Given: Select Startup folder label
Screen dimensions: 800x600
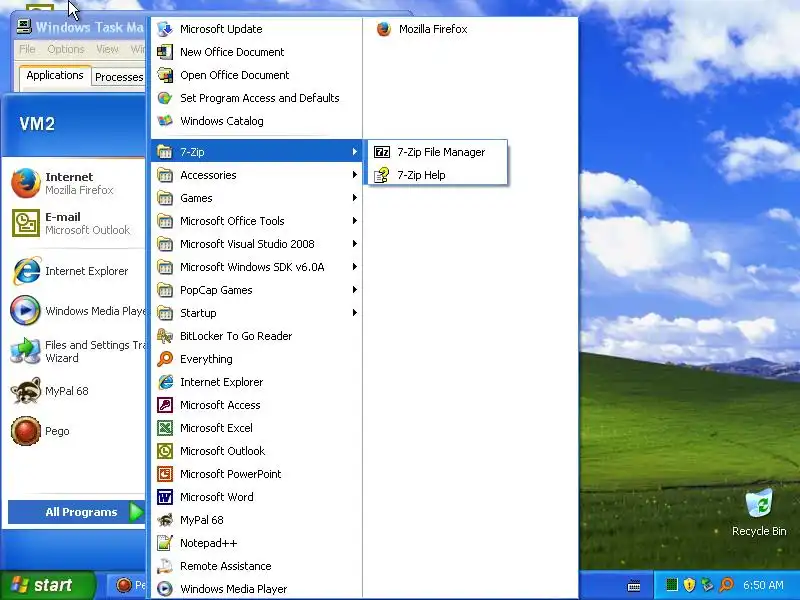Looking at the screenshot, I should pyautogui.click(x=198, y=313).
